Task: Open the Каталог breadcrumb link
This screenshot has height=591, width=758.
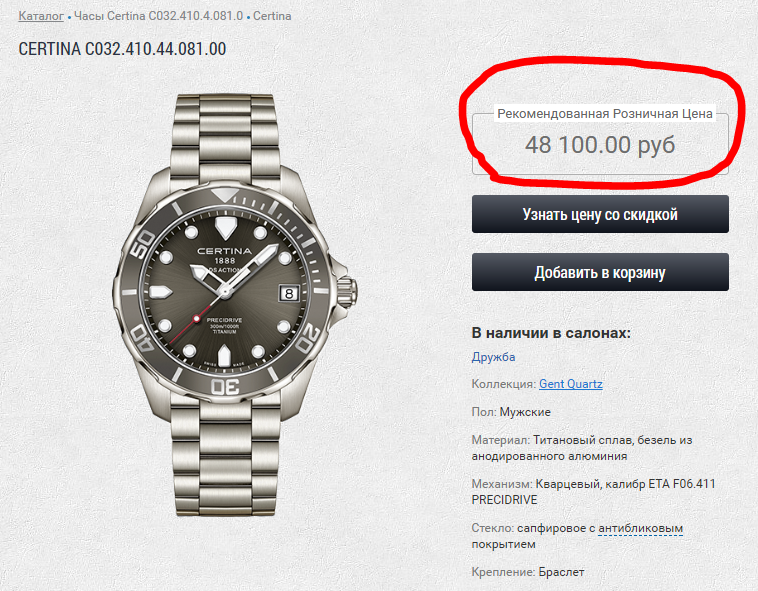Action: [x=41, y=17]
